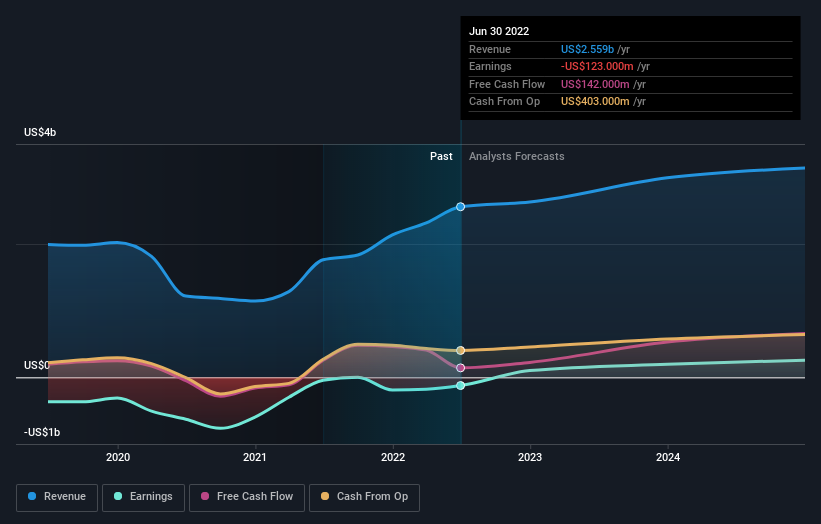Screen dimensions: 821x524
Task: Click the Jun 30 2022 tooltip date
Action: (x=499, y=31)
